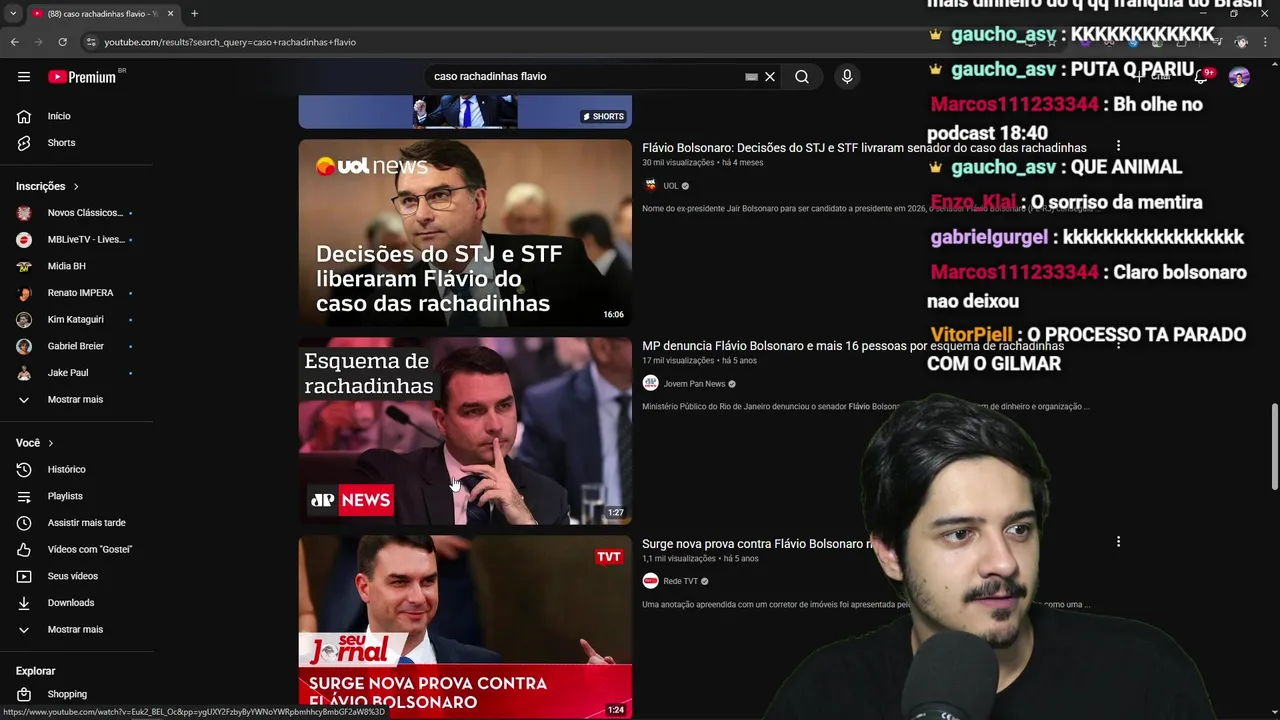Image resolution: width=1280 pixels, height=720 pixels.
Task: Run search with the magnifier button
Action: pyautogui.click(x=802, y=76)
